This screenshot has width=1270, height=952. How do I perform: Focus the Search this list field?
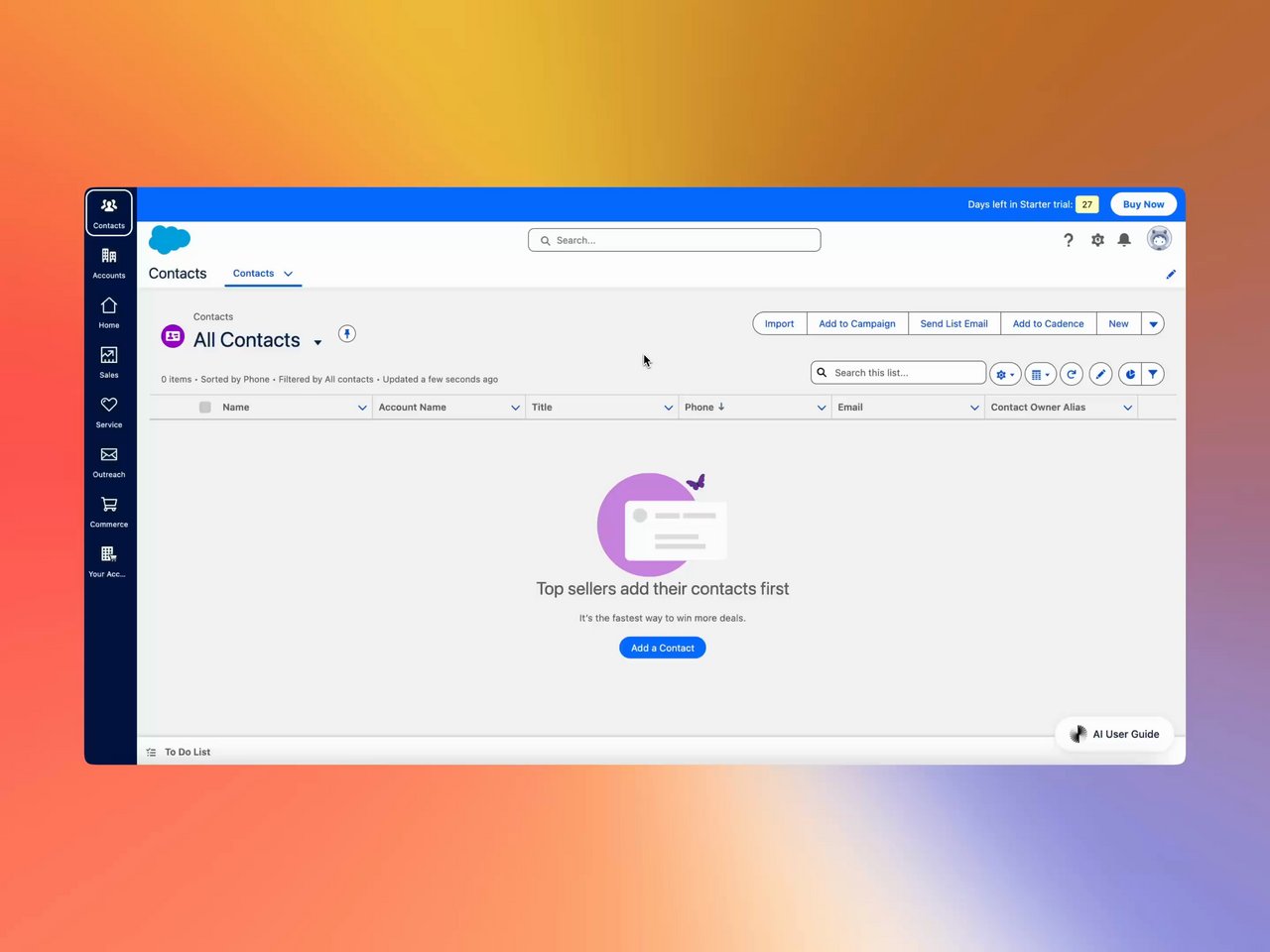tap(899, 373)
